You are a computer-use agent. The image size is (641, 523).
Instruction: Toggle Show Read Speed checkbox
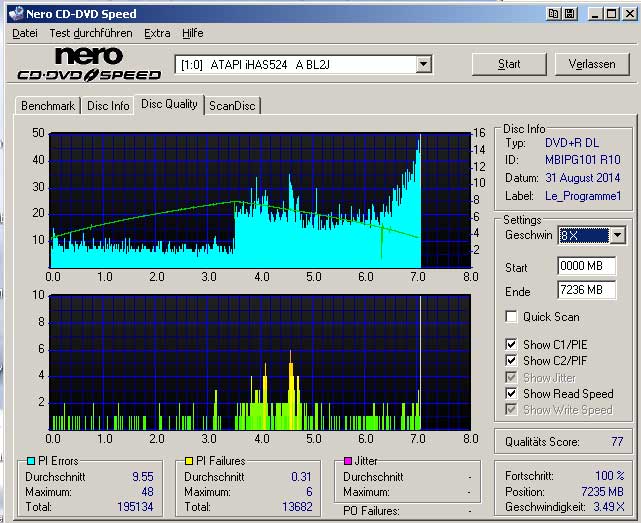pos(511,393)
